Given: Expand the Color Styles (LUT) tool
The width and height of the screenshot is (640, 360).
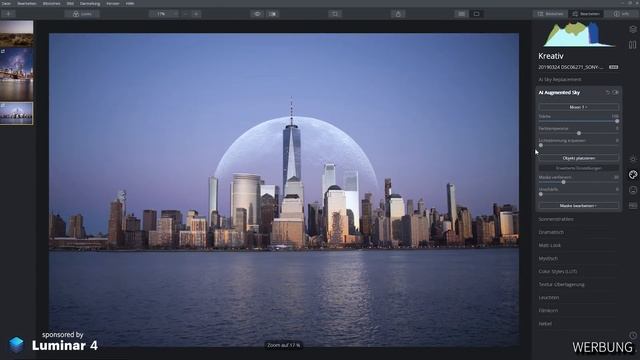Looking at the screenshot, I should [x=558, y=271].
